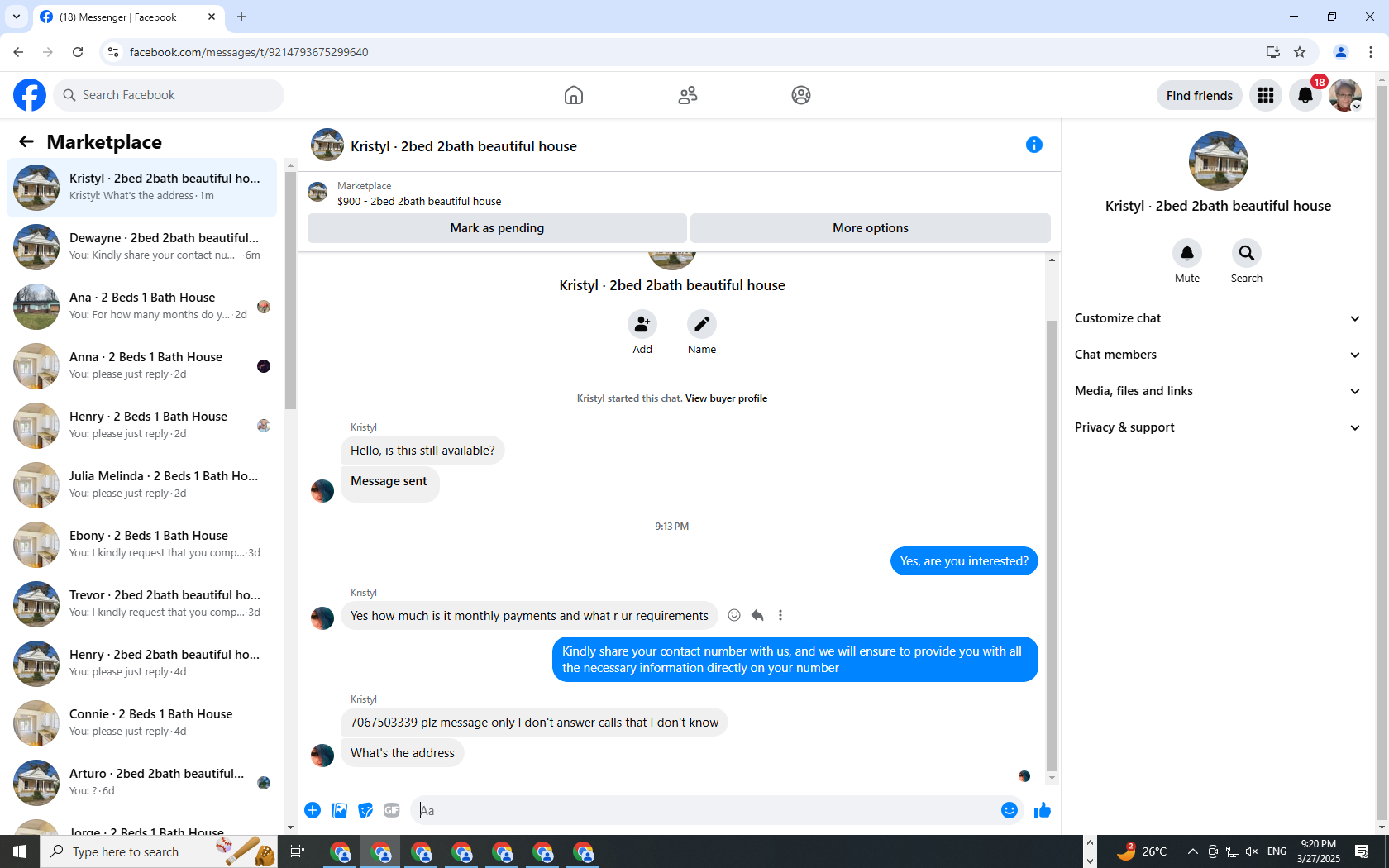
Task: Click the Mark as pending button
Action: click(x=497, y=228)
